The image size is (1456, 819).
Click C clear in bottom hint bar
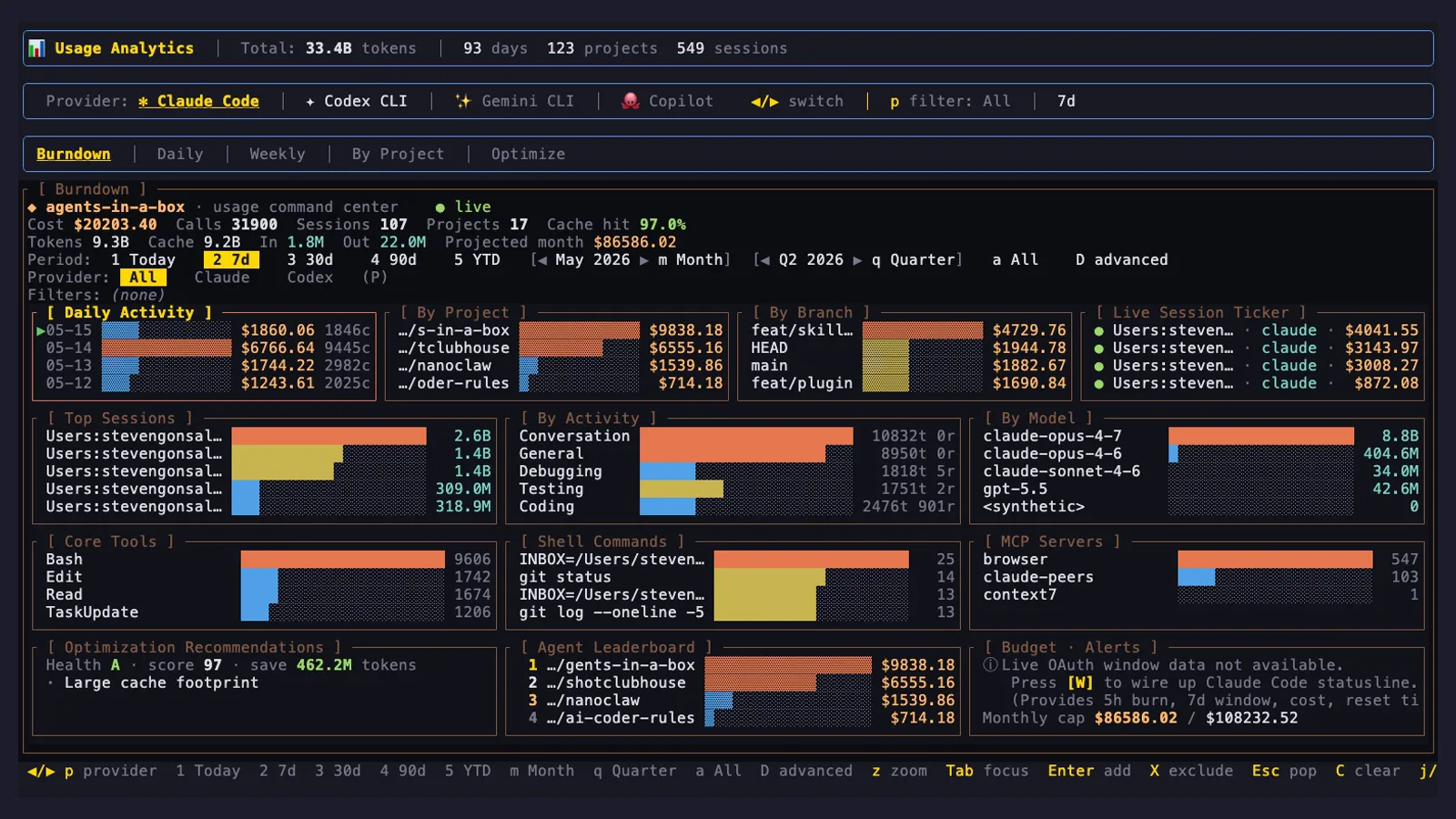point(1368,771)
